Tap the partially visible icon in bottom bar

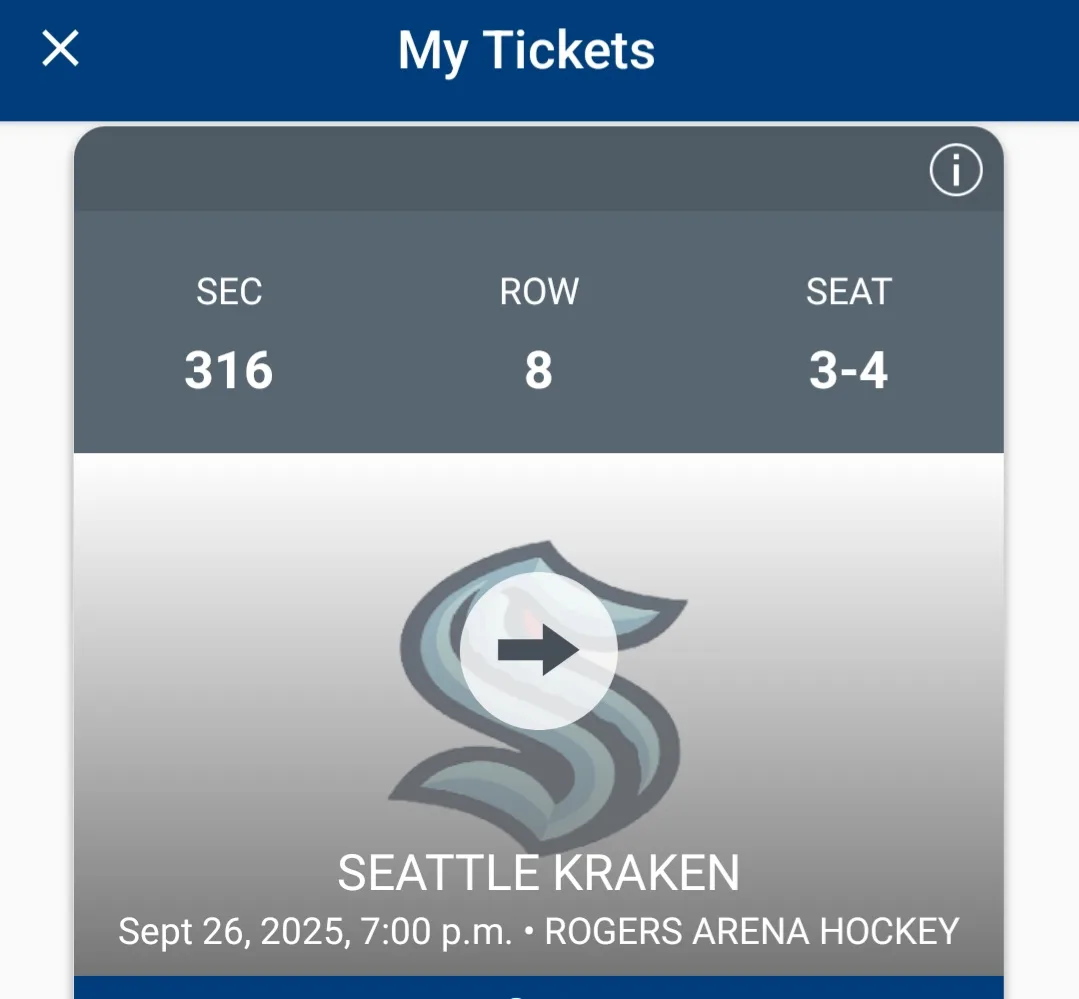click(516, 994)
